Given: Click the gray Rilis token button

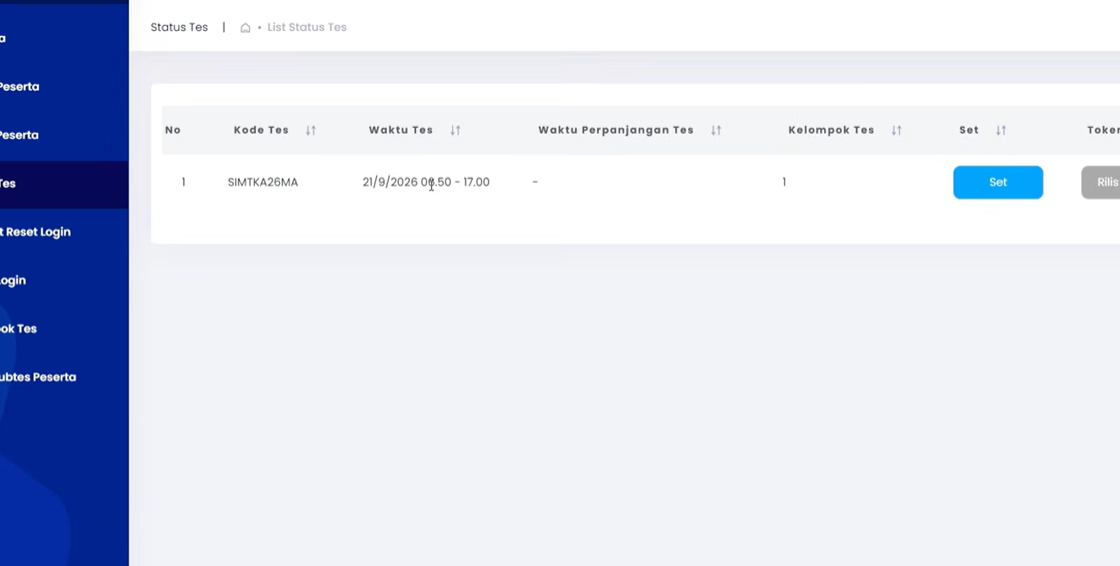Looking at the screenshot, I should 1101,182.
